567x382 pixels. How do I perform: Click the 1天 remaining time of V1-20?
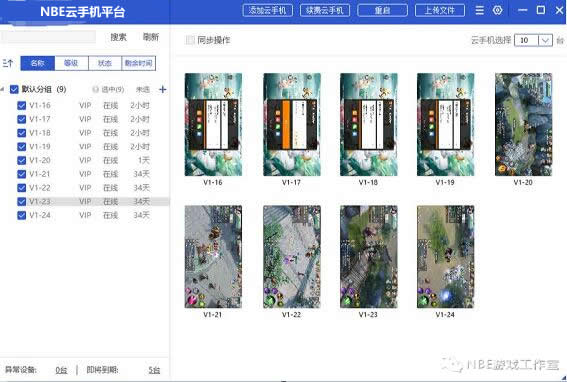click(x=144, y=160)
